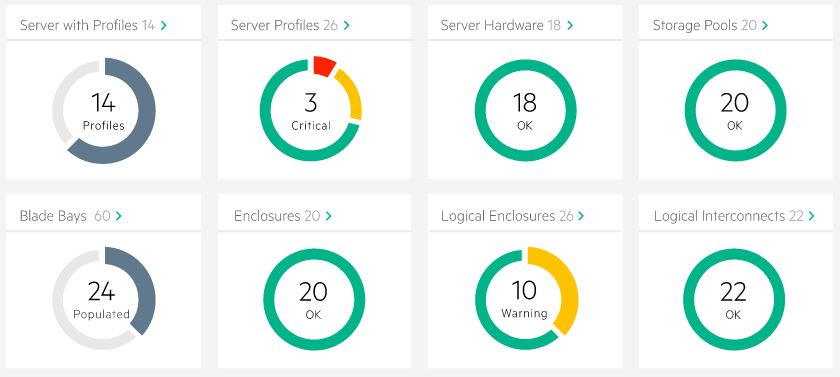The image size is (840, 377).
Task: Click the '10 Warning' center value
Action: tap(524, 301)
